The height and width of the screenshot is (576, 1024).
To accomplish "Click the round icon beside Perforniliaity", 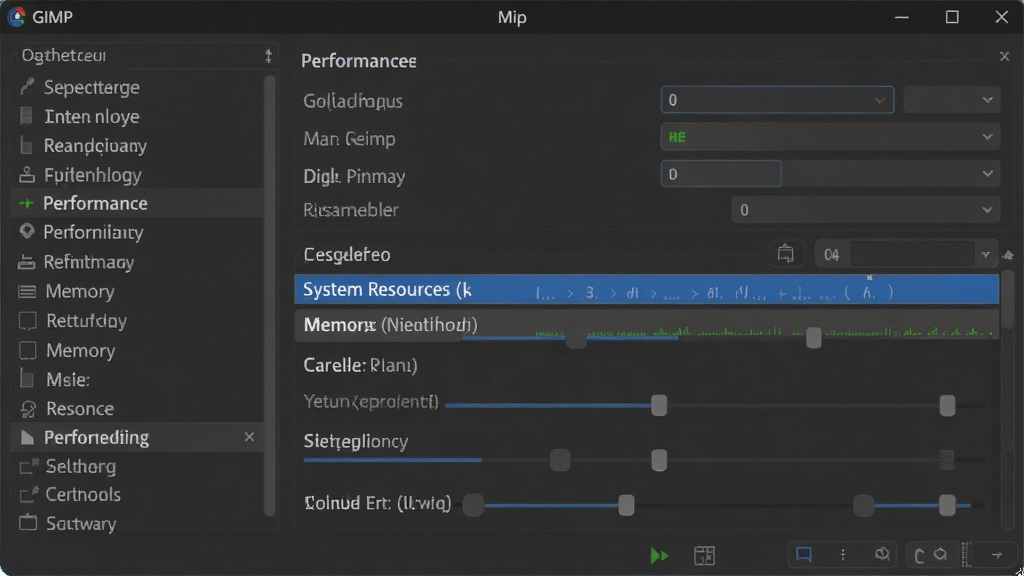I will point(27,231).
